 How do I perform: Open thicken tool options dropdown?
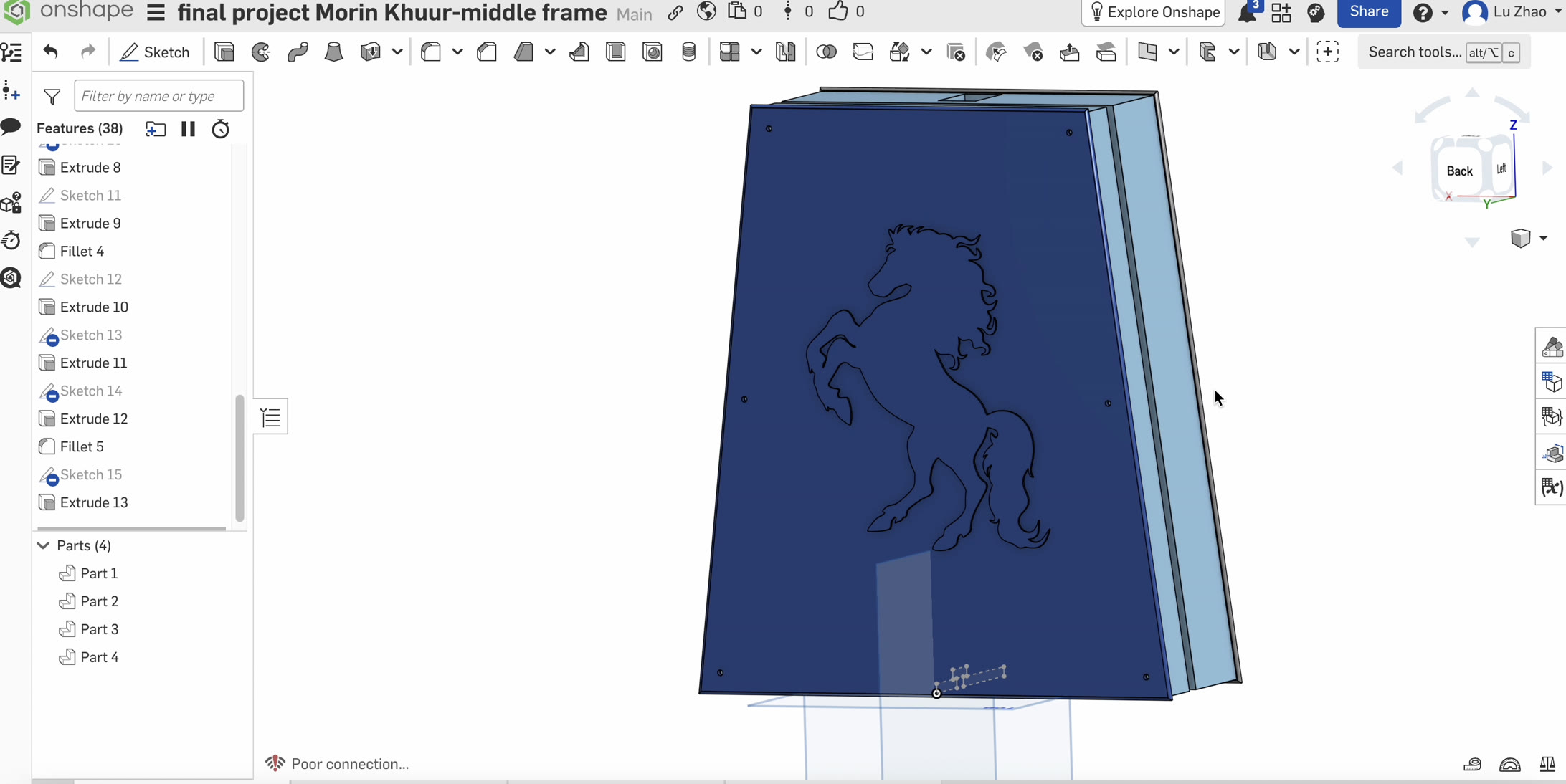point(397,52)
